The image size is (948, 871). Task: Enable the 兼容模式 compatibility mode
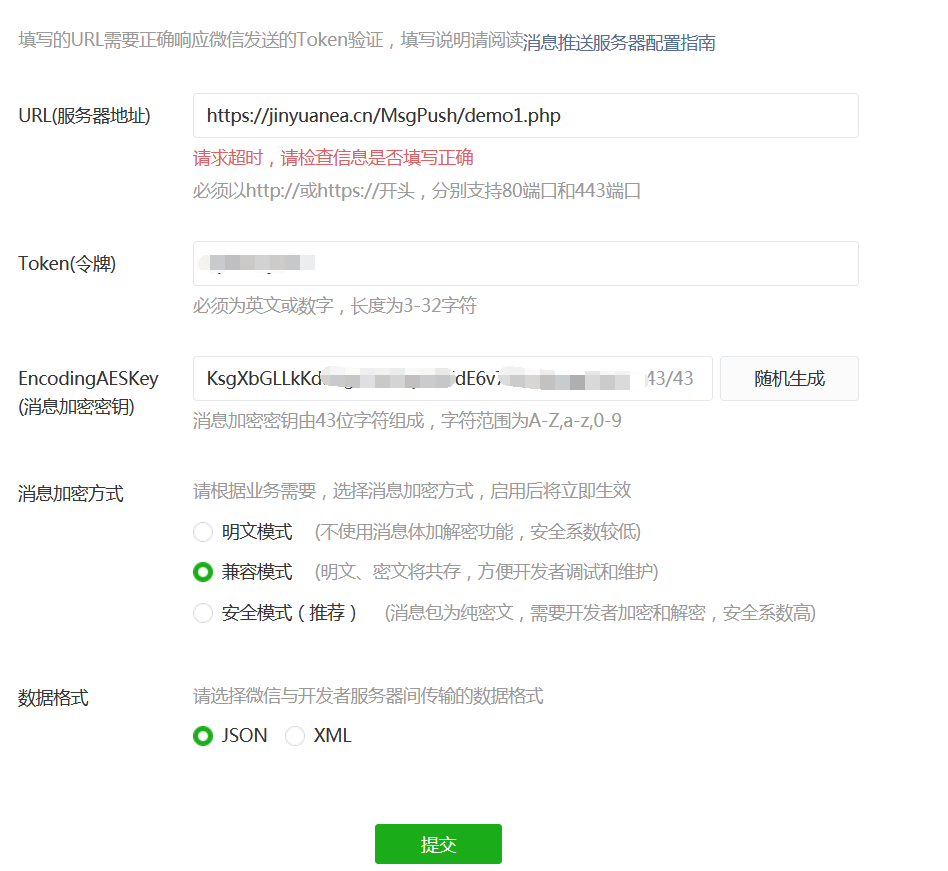204,571
